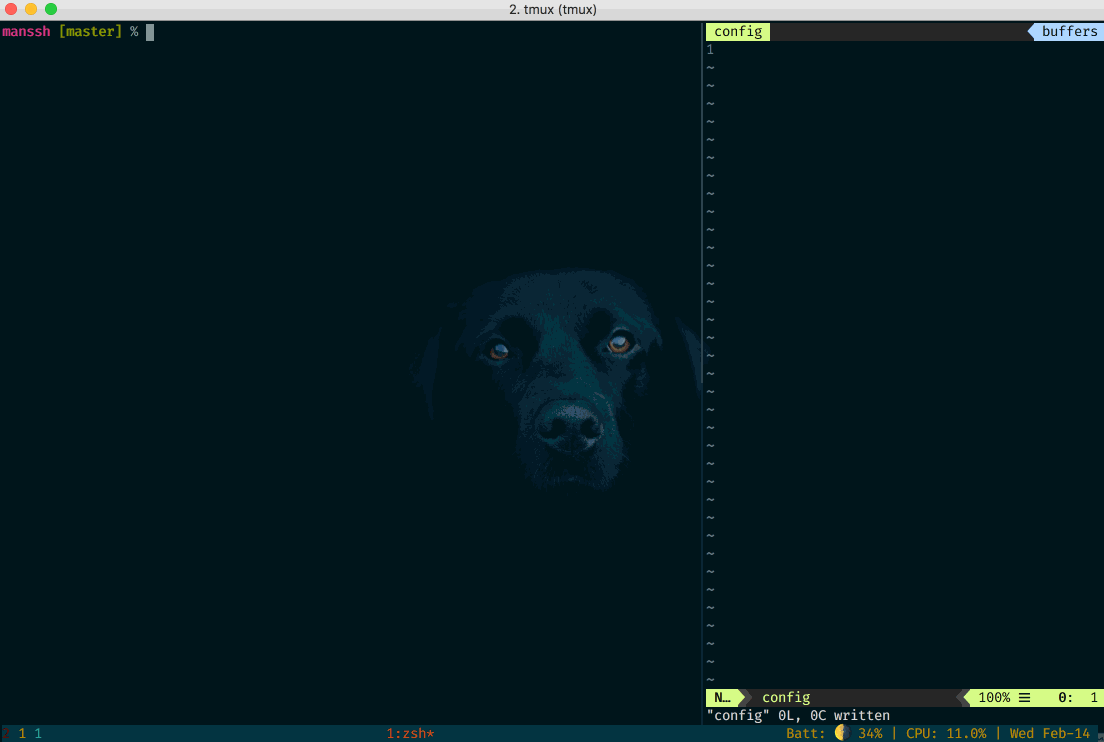
Task: Click the vim Normal mode indicator
Action: (722, 697)
